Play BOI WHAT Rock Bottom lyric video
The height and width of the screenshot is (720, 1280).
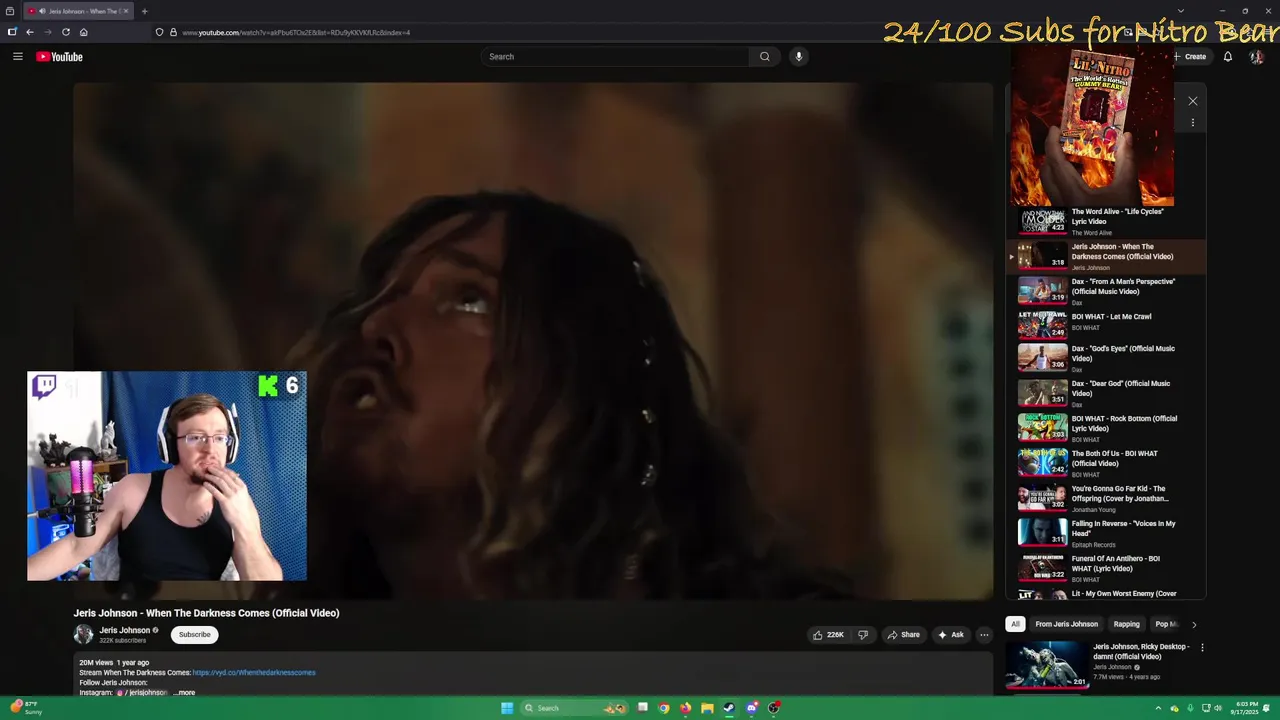1106,428
